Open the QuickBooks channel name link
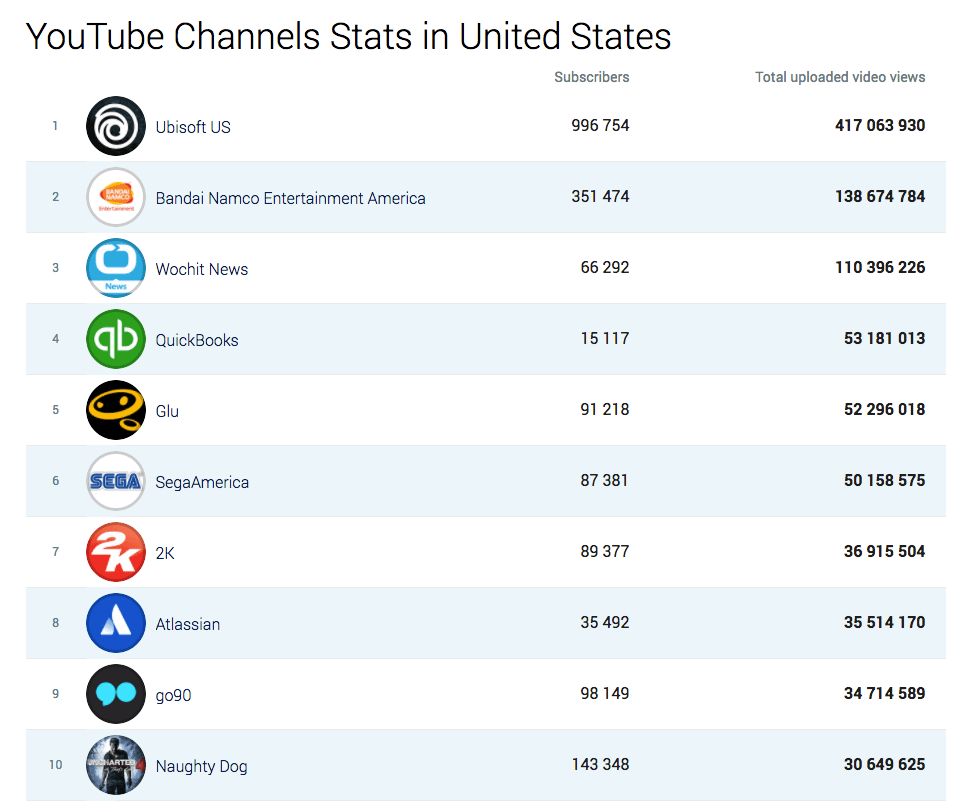Image resolution: width=975 pixels, height=808 pixels. coord(197,340)
